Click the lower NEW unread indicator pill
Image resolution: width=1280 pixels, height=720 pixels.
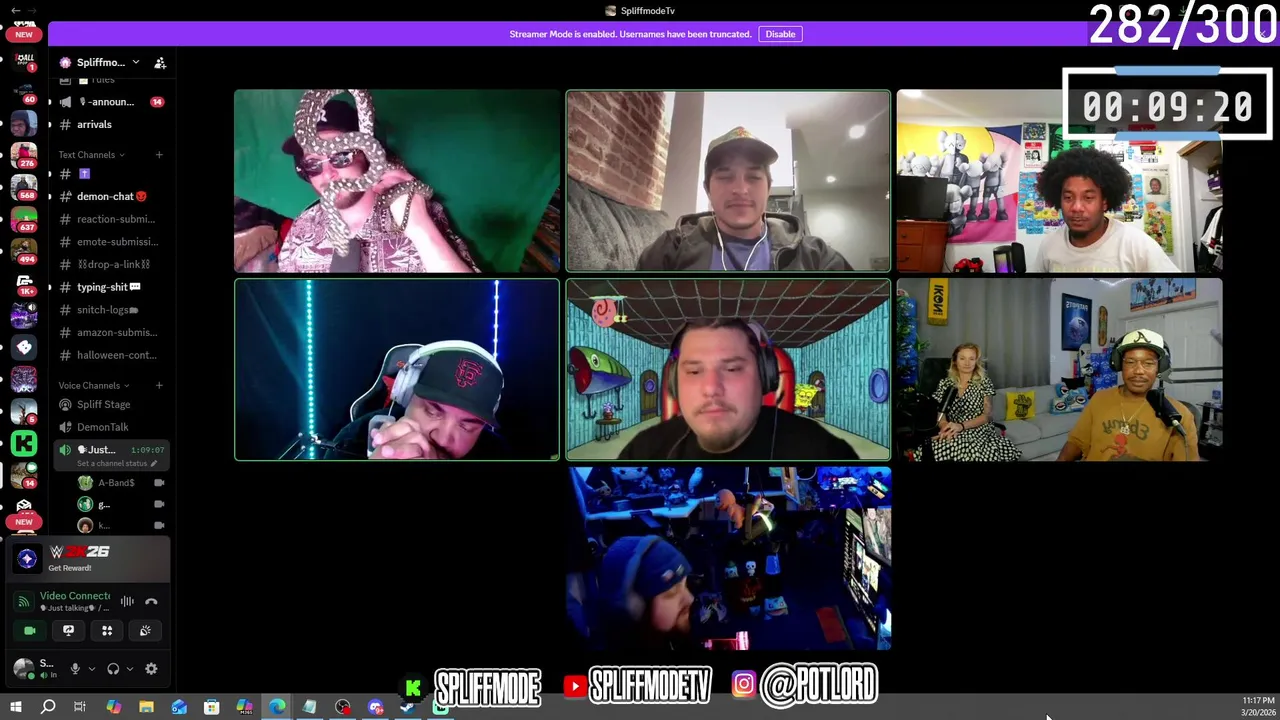coord(23,522)
